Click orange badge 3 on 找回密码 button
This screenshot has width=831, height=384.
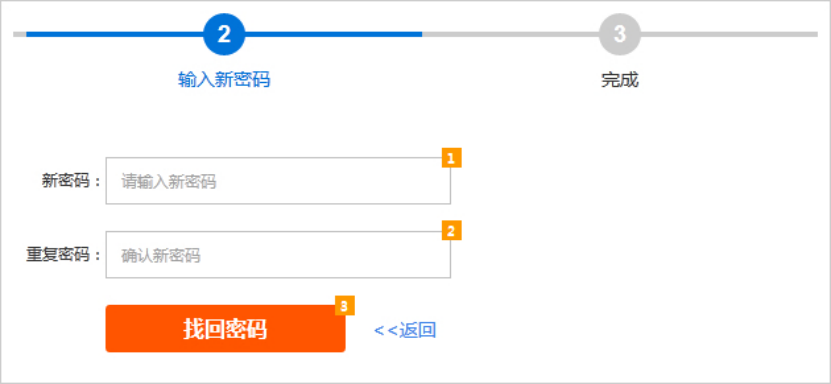(344, 306)
